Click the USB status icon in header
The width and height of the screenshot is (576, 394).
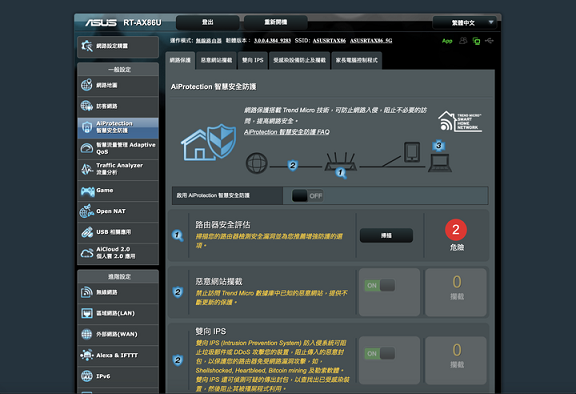489,40
